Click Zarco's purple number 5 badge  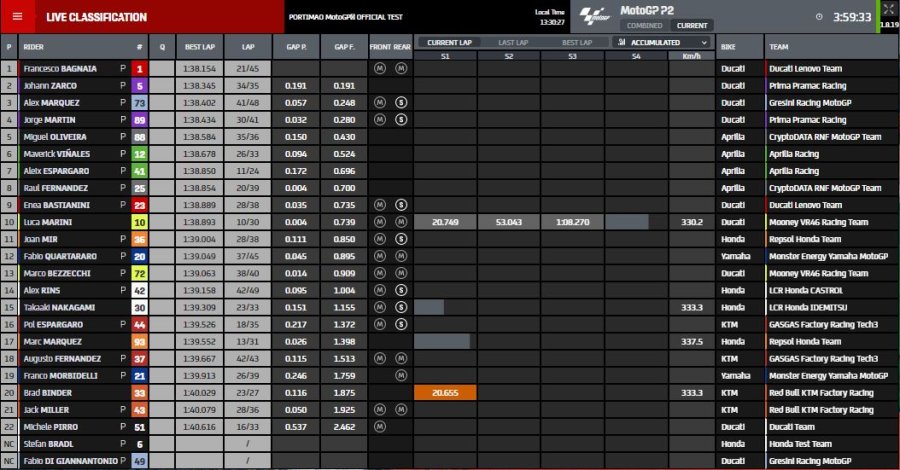tap(139, 86)
